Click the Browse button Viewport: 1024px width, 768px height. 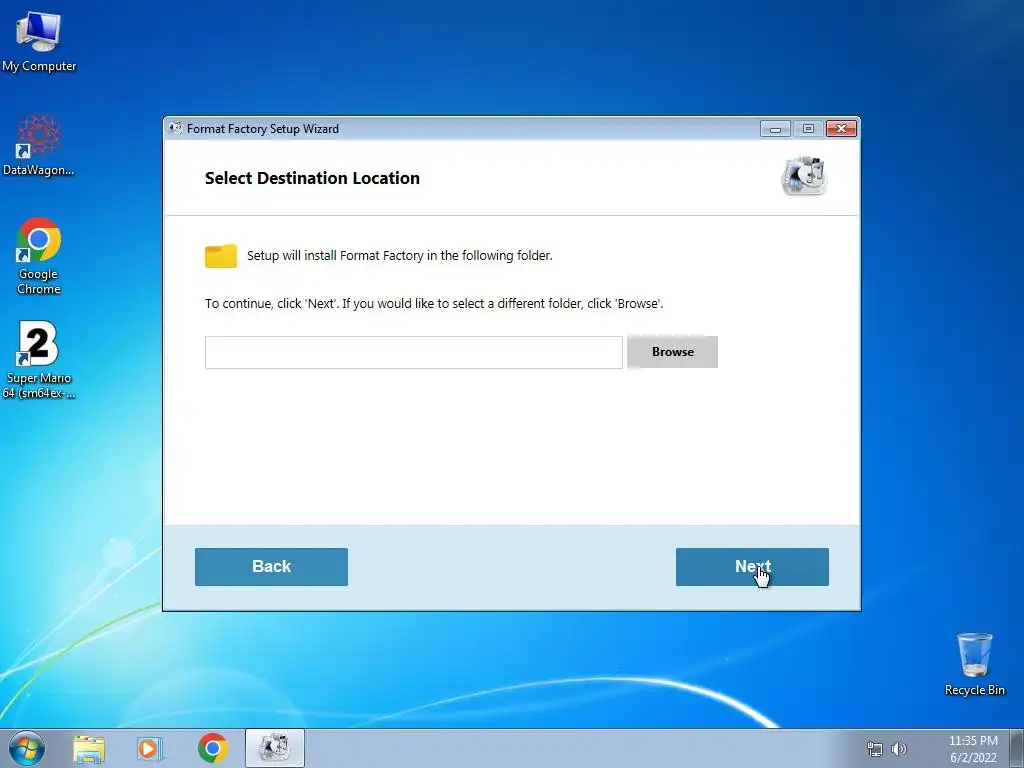click(672, 352)
